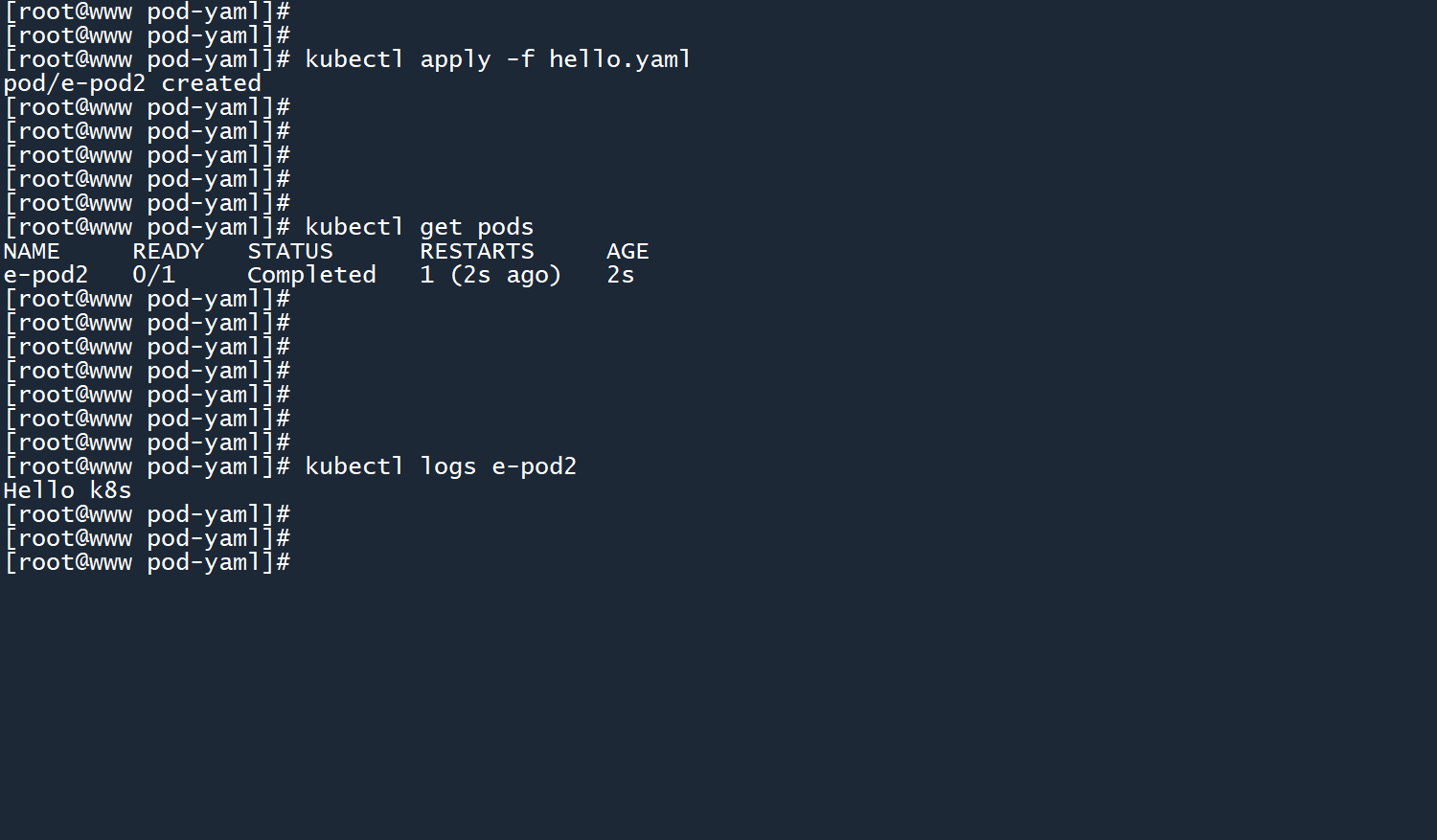
Task: Click the "kubectl apply" command text
Action: (398, 59)
